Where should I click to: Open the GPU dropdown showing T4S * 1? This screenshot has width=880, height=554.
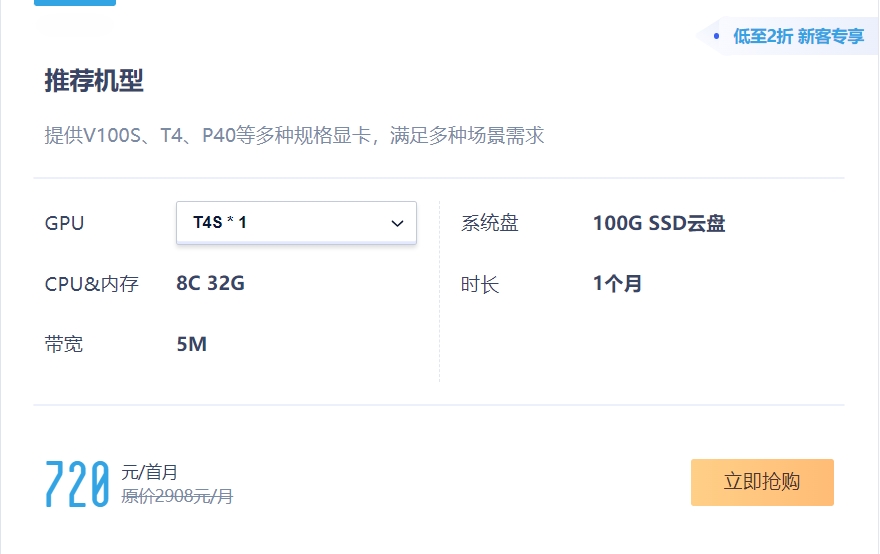click(296, 223)
